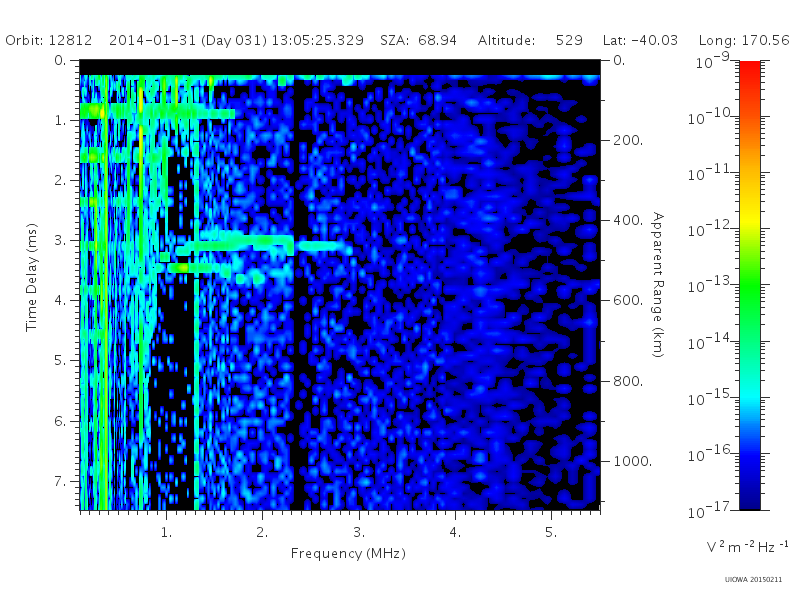The width and height of the screenshot is (800, 600).
Task: Click the timestamp '13:05:25.329'
Action: (317, 40)
